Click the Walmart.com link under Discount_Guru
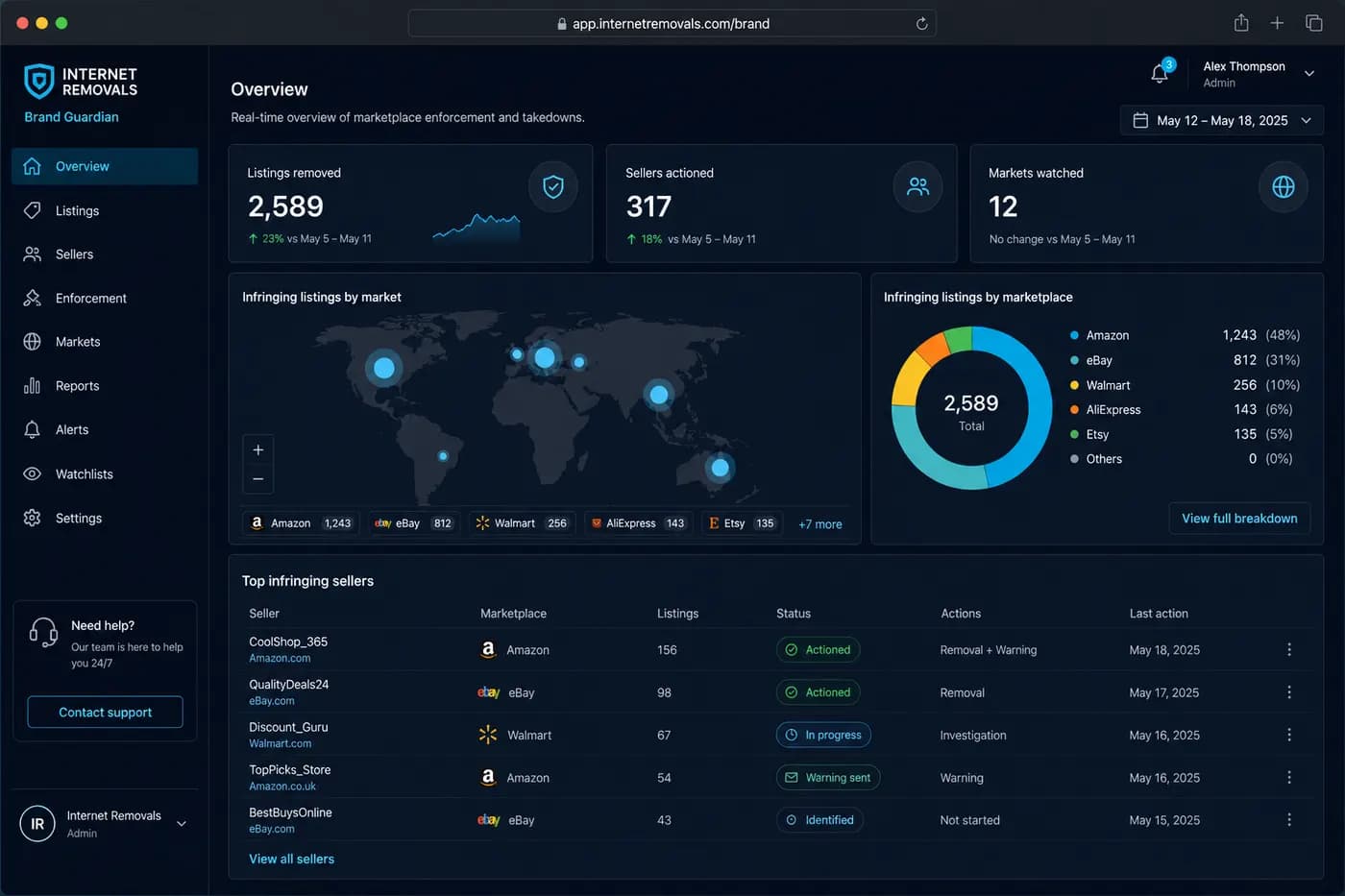1345x896 pixels. (280, 743)
